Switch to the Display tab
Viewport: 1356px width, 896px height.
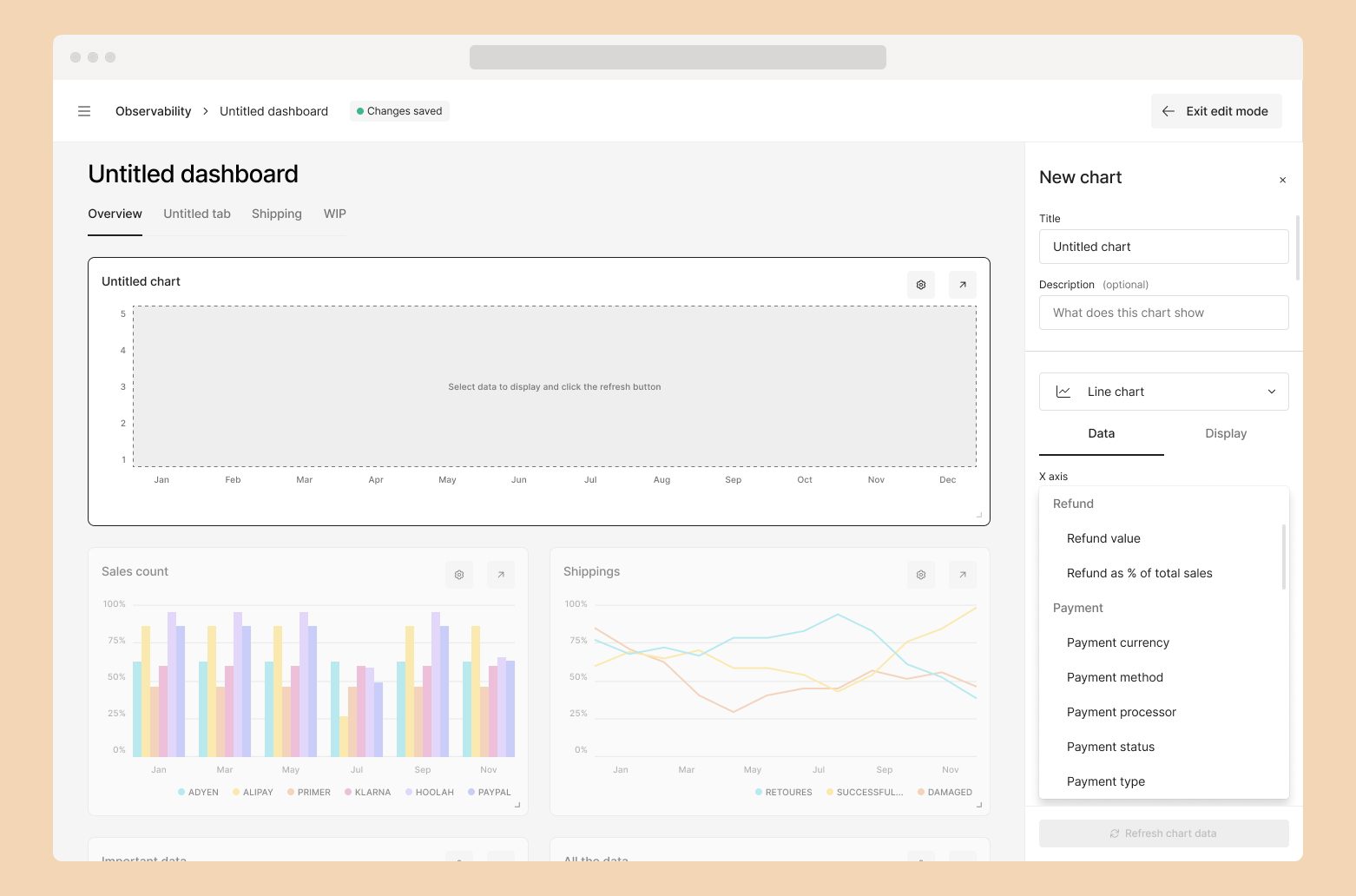pos(1225,433)
